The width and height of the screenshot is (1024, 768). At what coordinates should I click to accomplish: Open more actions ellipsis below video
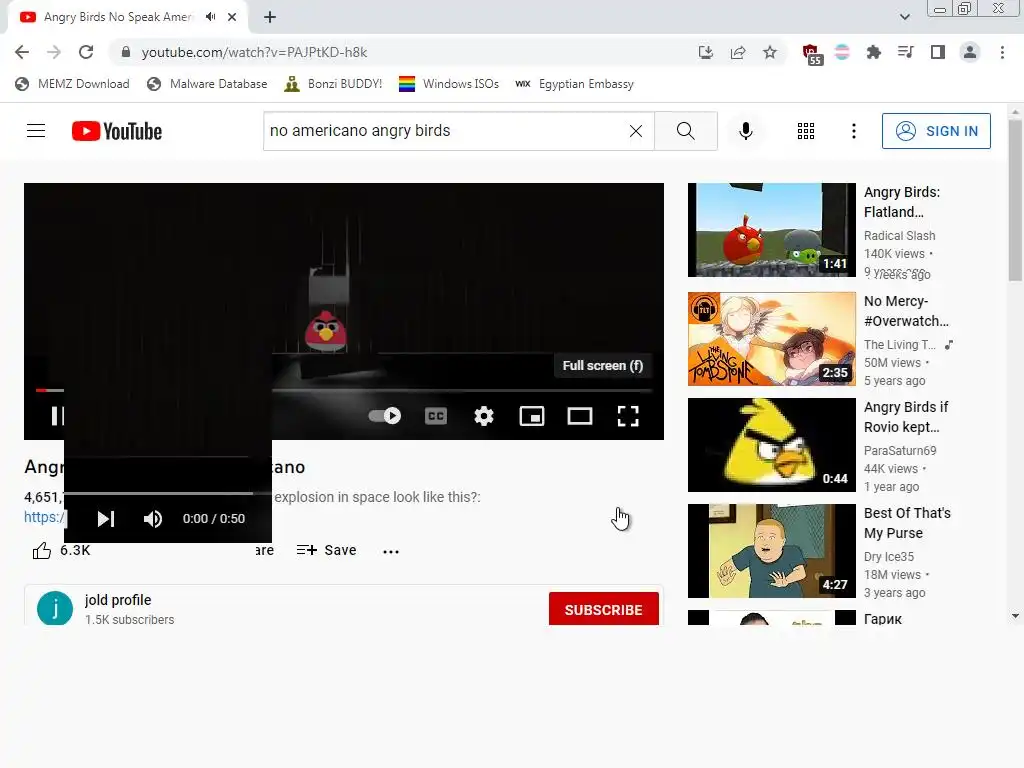[x=391, y=551]
